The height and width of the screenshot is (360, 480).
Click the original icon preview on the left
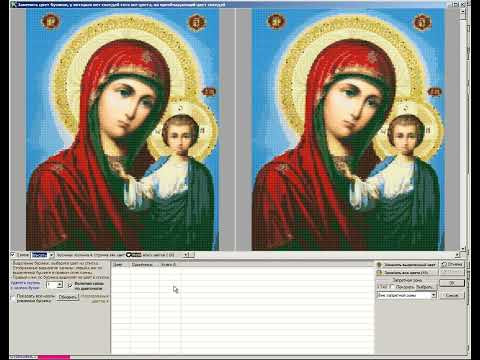click(x=122, y=130)
